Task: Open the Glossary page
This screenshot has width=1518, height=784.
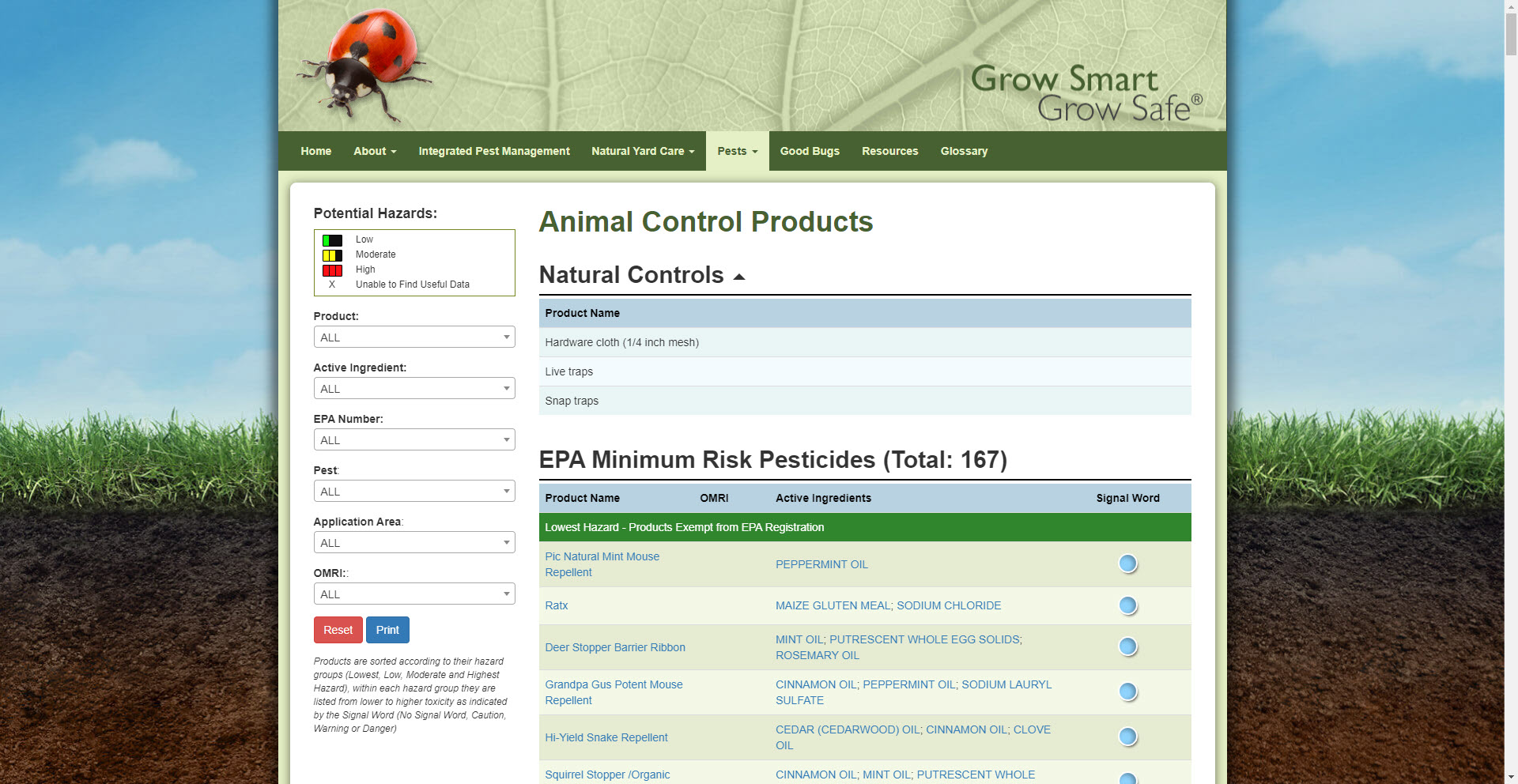Action: pyautogui.click(x=964, y=151)
